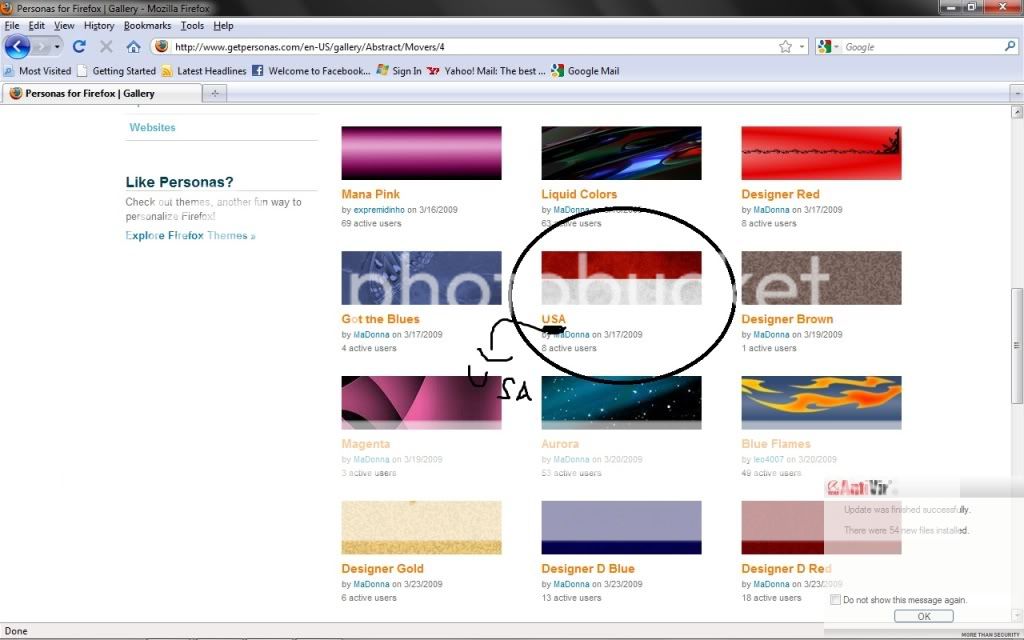Viewport: 1024px width, 640px height.
Task: Open the Getting Started bookmark
Action: 116,71
